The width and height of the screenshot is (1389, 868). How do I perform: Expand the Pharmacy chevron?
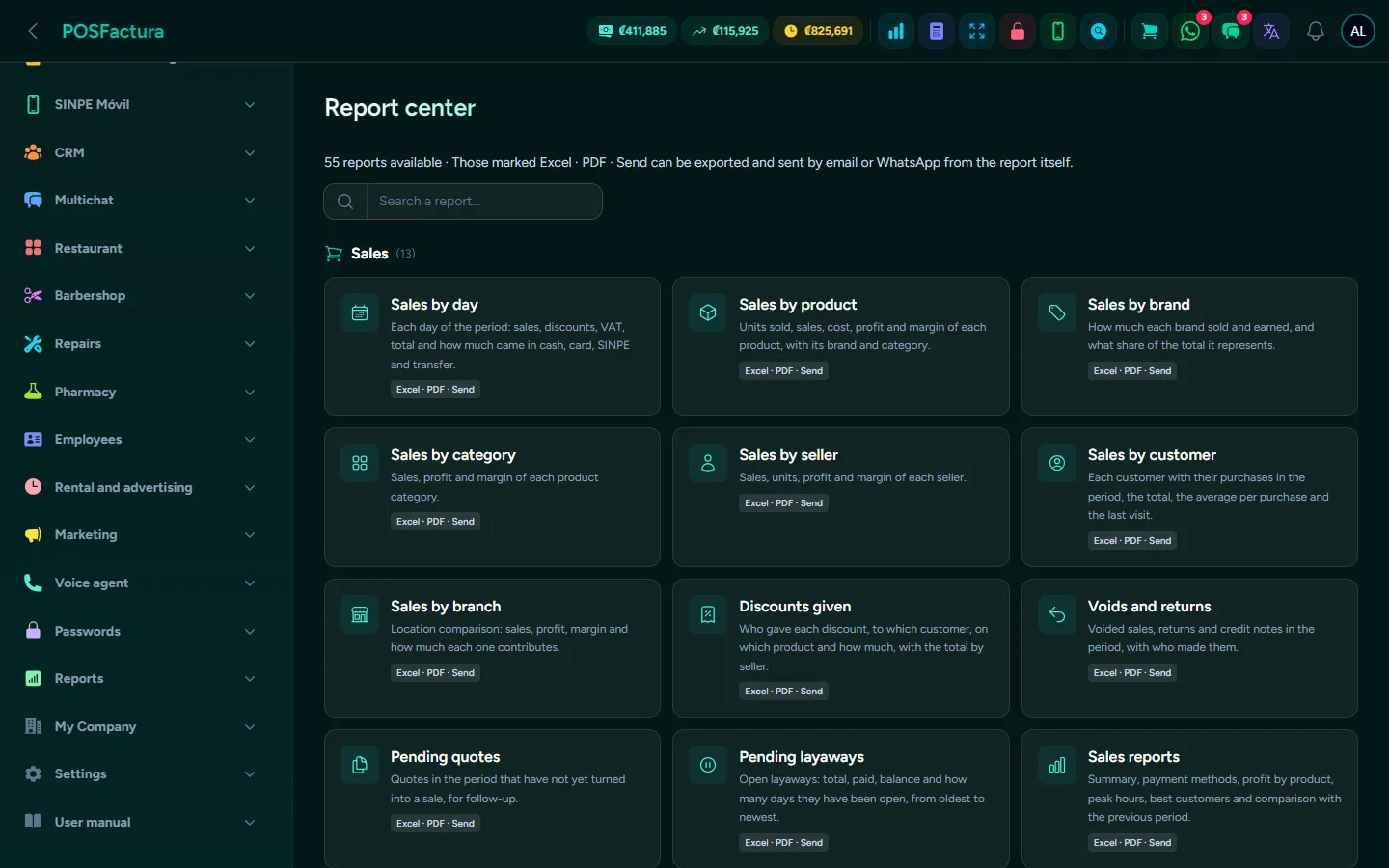tap(250, 392)
